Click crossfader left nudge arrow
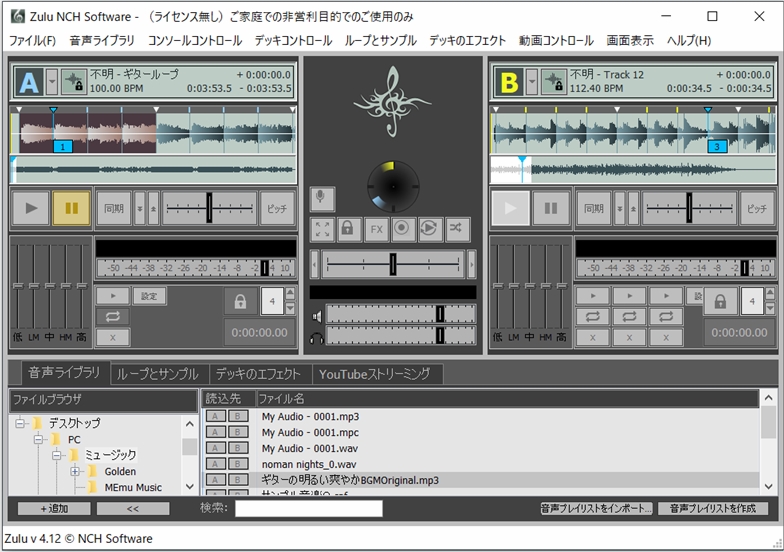The width and height of the screenshot is (784, 552). tap(314, 264)
